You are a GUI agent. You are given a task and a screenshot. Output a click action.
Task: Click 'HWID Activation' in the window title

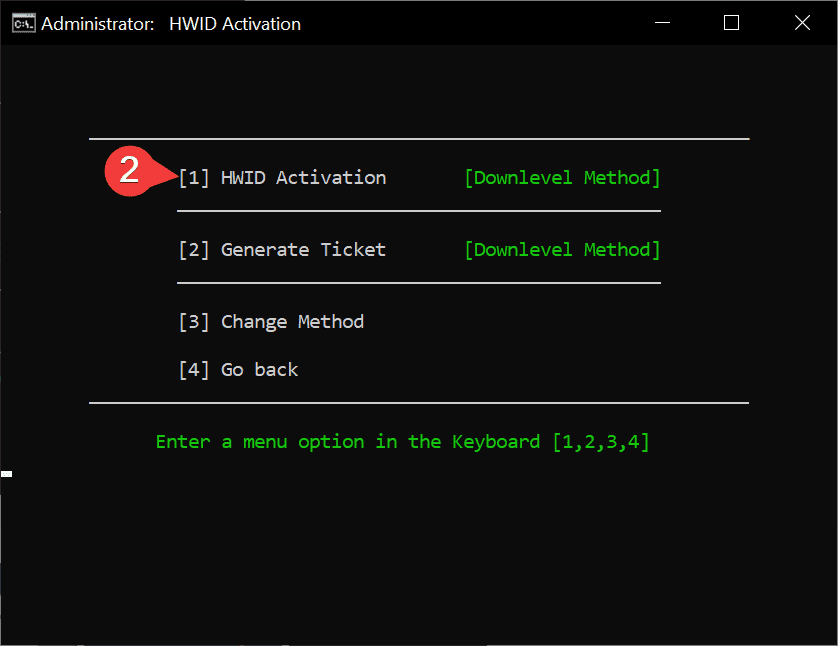228,23
